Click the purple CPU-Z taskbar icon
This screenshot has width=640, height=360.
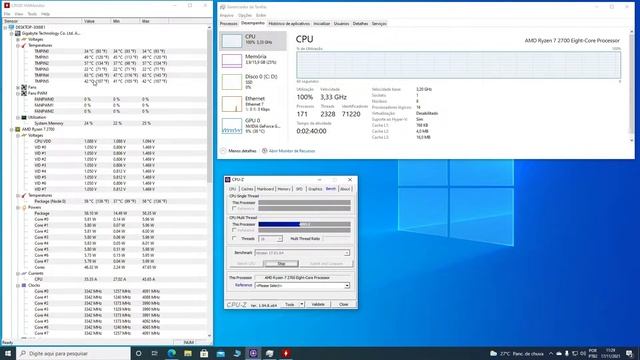[x=253, y=353]
